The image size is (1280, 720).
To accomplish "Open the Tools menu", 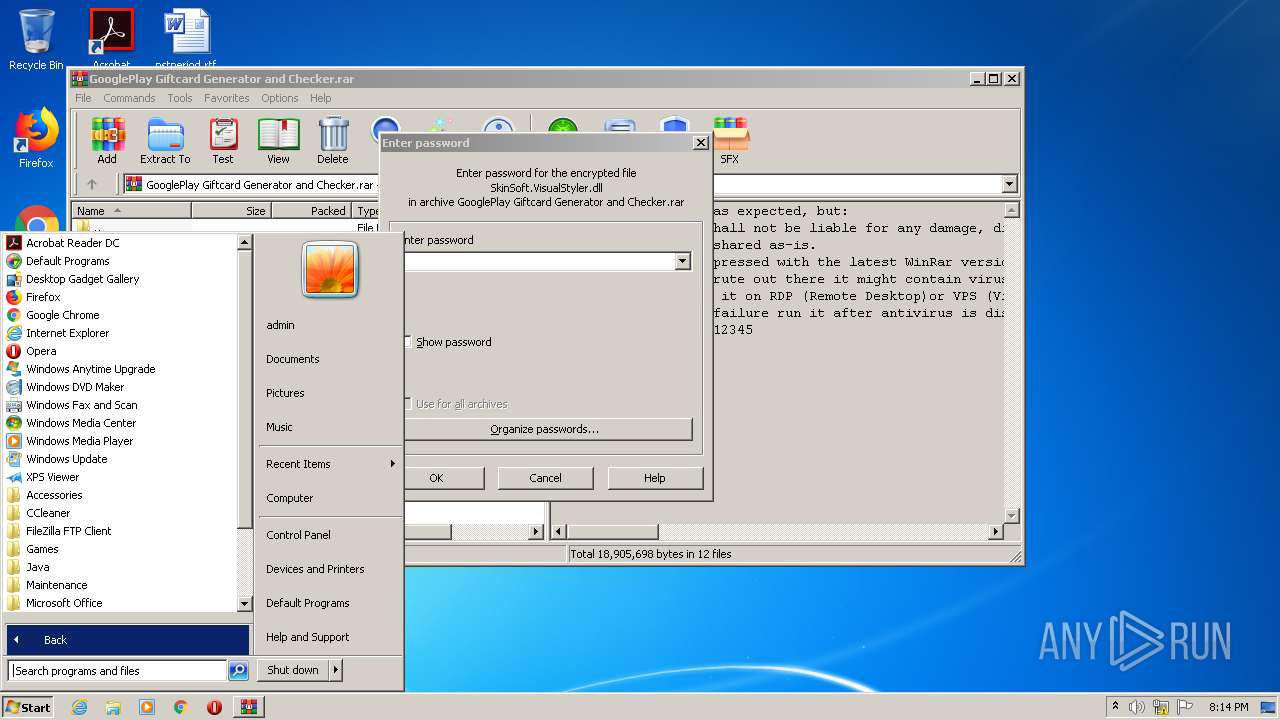I will click(x=180, y=98).
